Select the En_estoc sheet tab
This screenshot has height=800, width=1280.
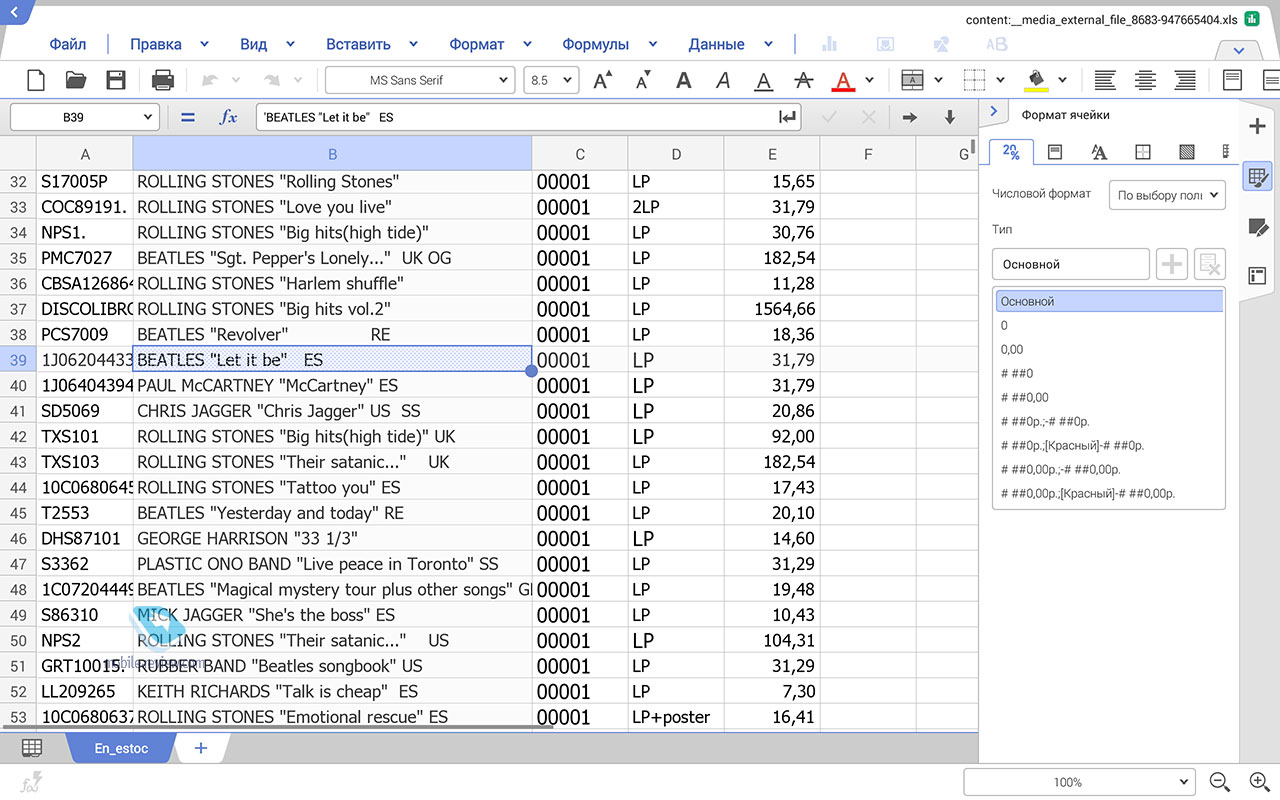click(121, 748)
